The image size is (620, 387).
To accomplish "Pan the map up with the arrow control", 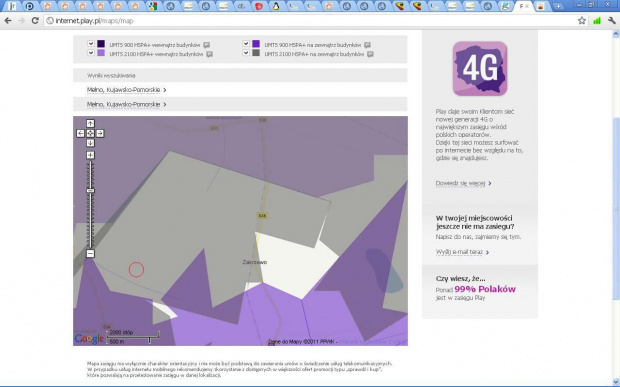I will point(90,123).
